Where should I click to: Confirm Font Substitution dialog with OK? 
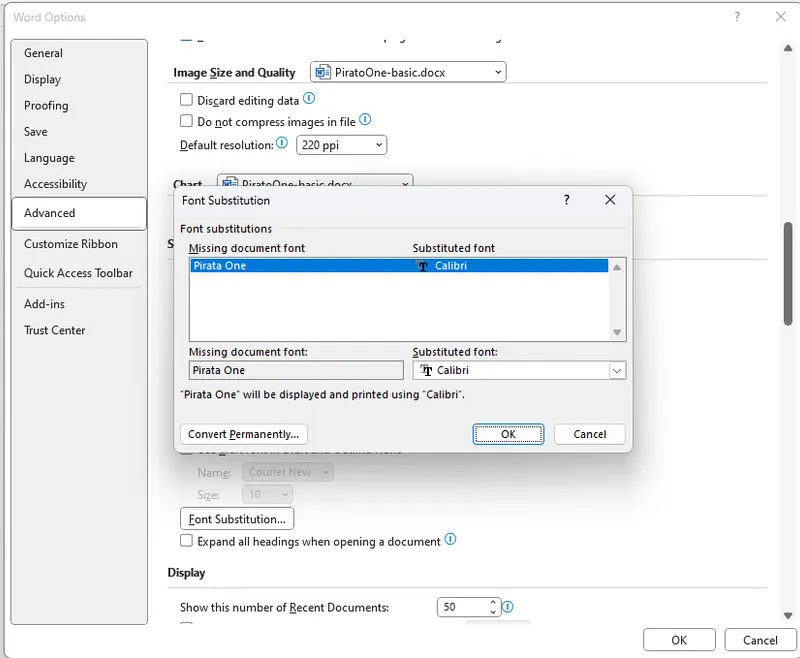click(508, 434)
